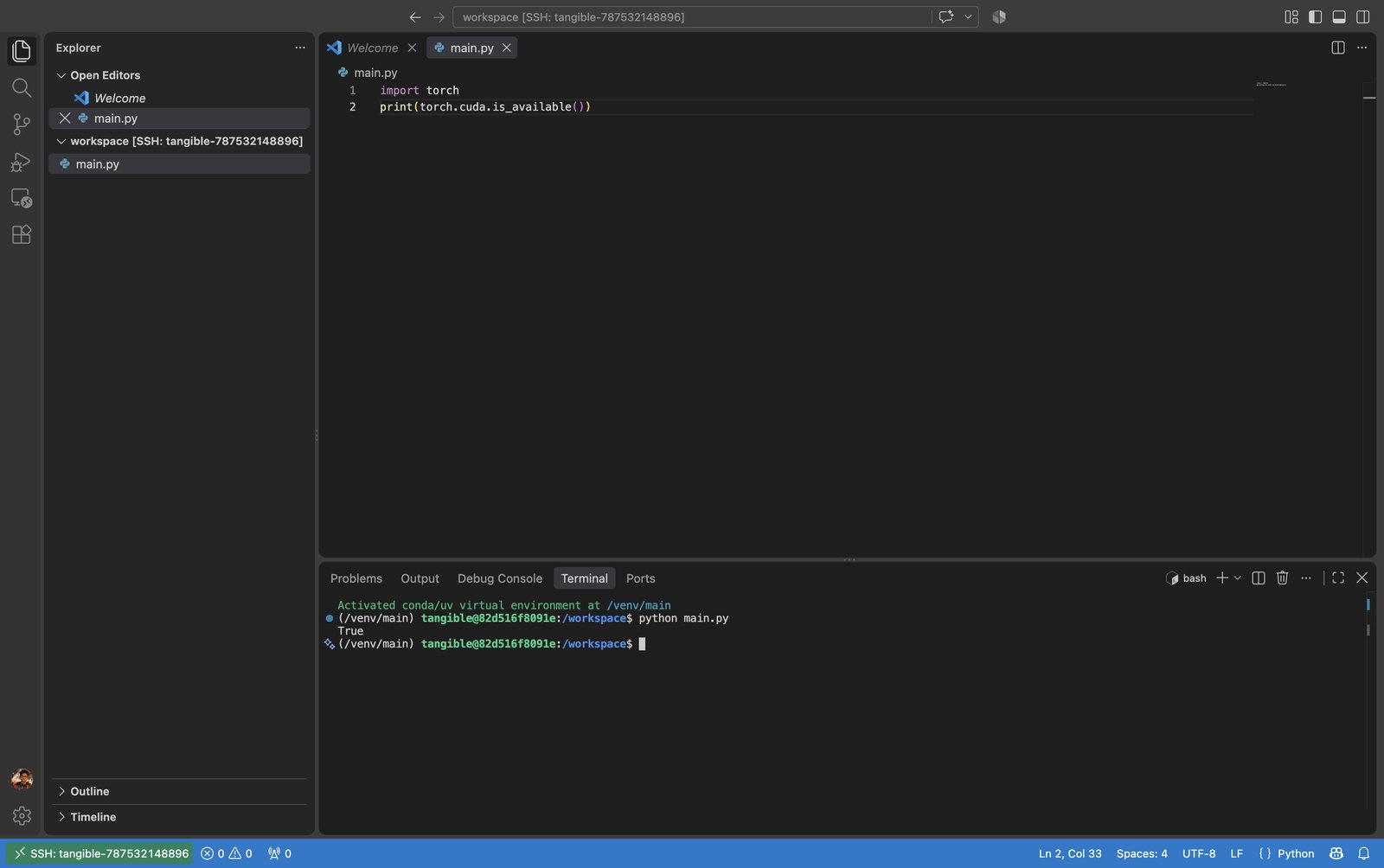Open the Manage gear icon

pyautogui.click(x=22, y=815)
